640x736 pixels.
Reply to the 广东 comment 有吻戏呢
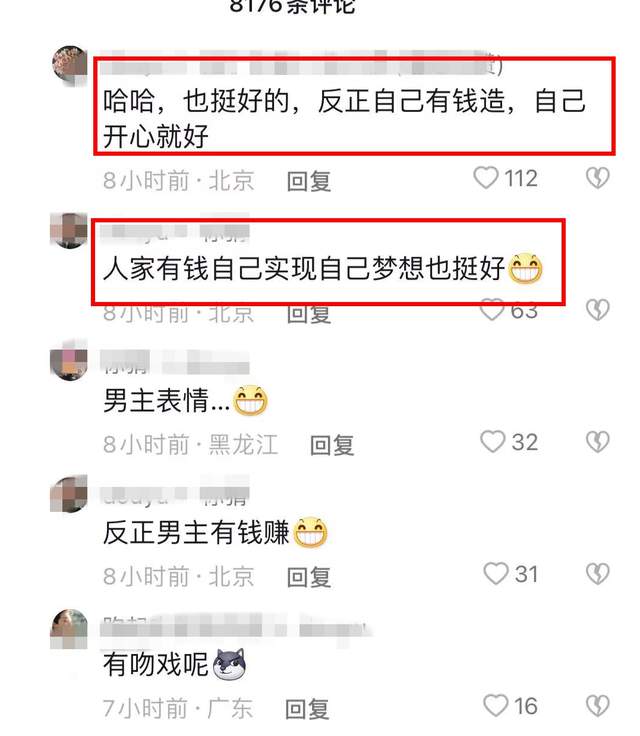(308, 709)
